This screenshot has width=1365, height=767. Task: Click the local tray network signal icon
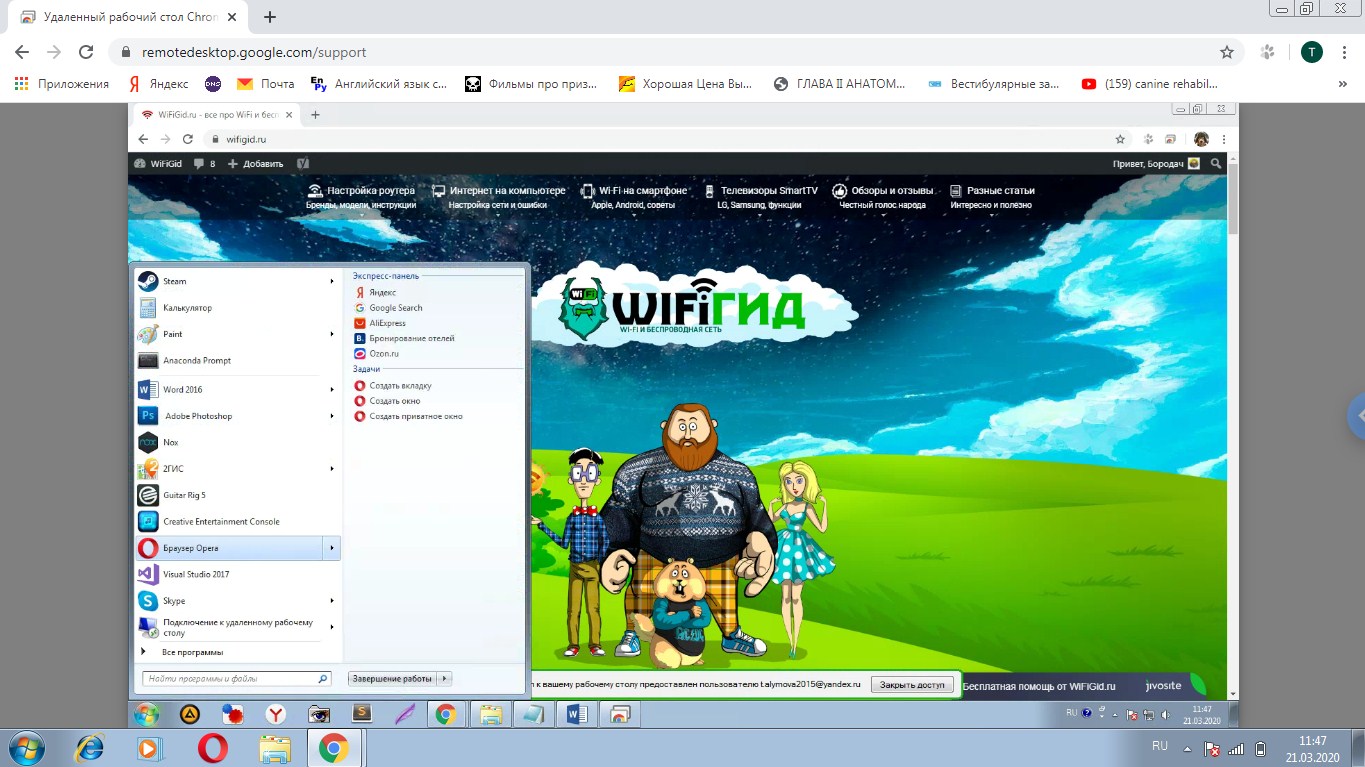pos(1236,748)
